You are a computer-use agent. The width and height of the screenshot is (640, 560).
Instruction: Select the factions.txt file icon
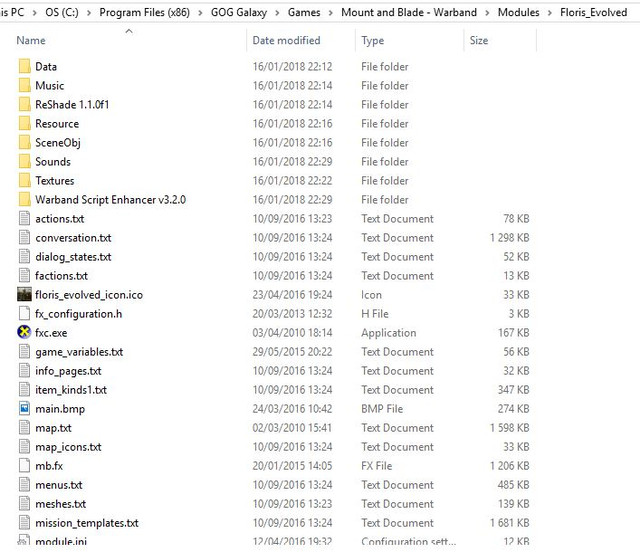point(24,276)
